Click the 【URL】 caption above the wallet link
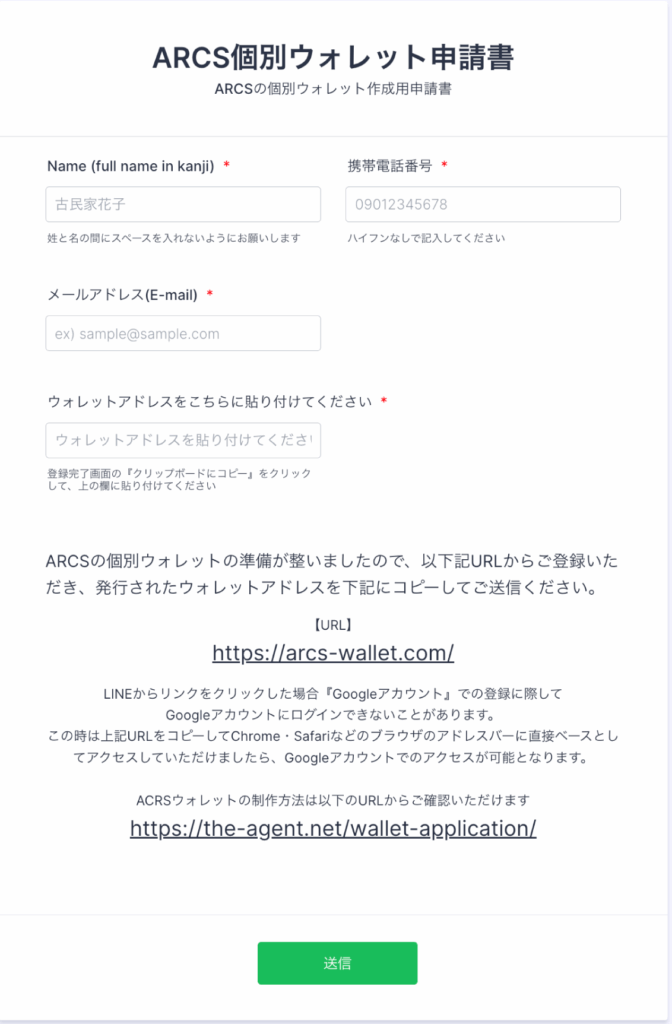This screenshot has height=1024, width=672. (x=333, y=625)
